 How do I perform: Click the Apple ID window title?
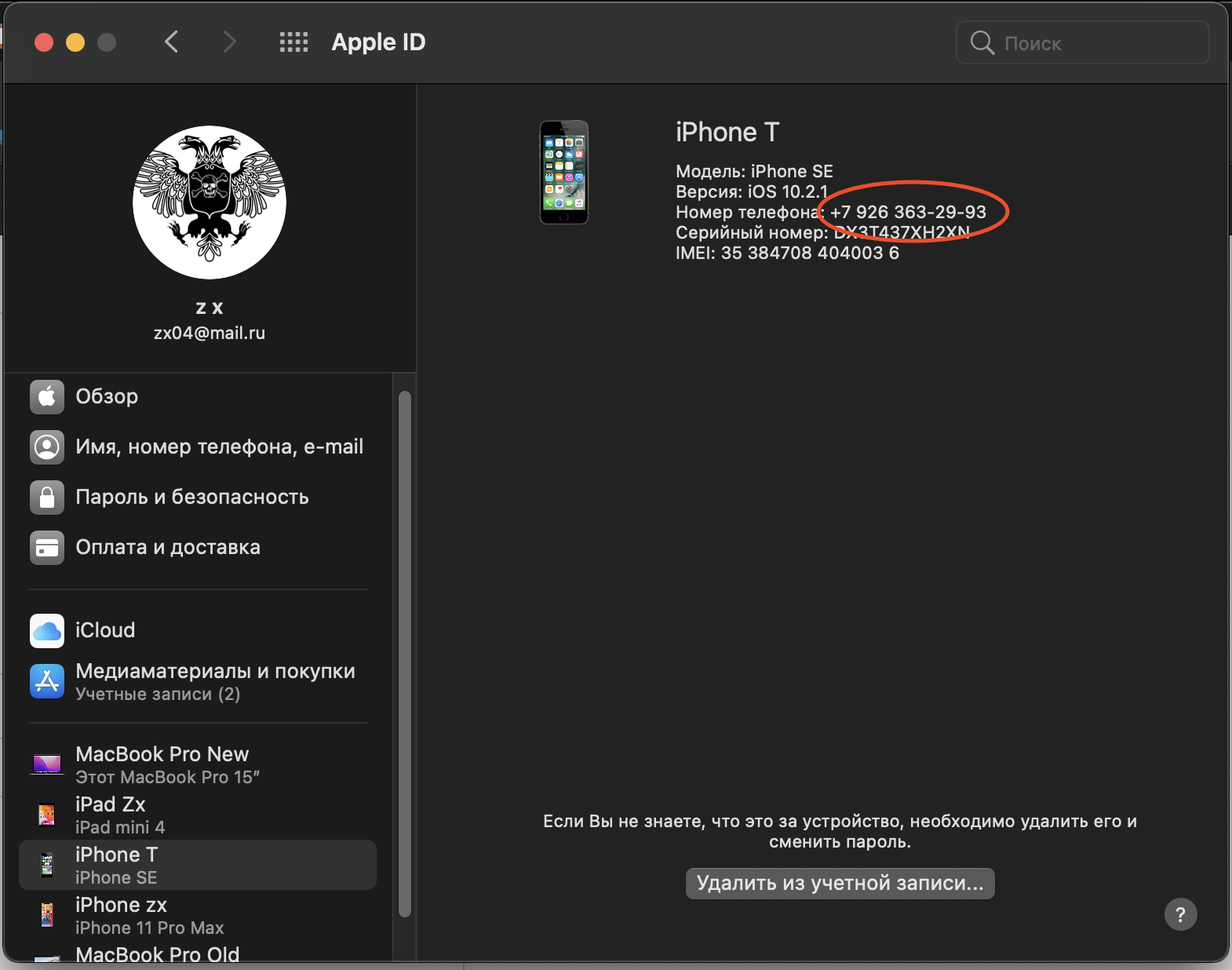tap(378, 42)
